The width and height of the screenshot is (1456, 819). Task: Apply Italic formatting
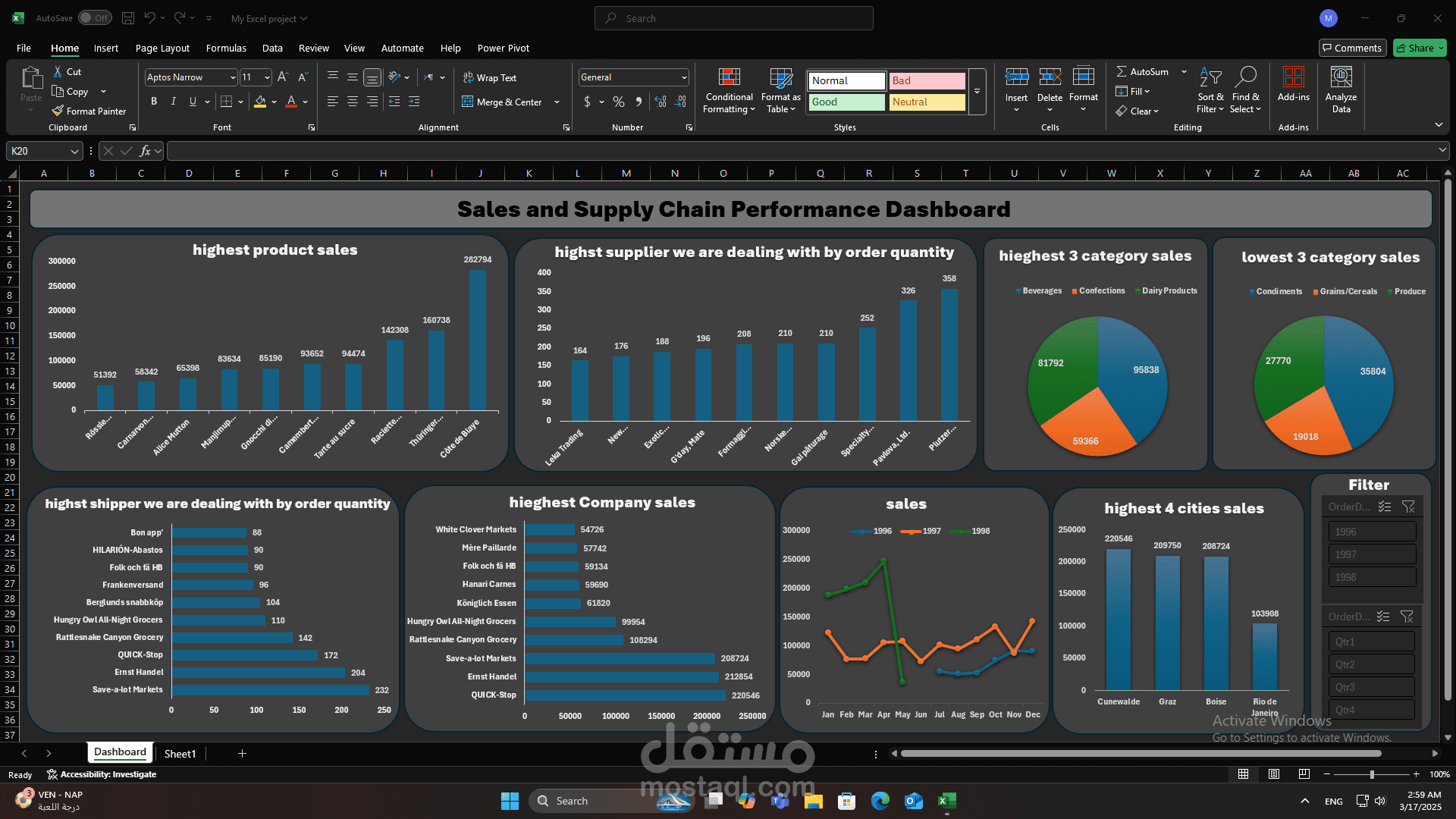click(x=174, y=102)
